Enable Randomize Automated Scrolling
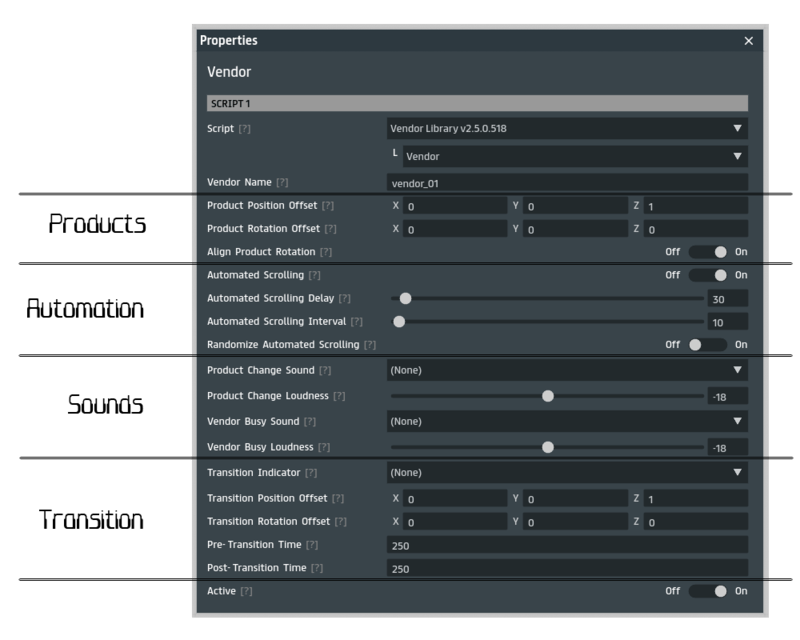Image resolution: width=800 pixels, height=640 pixels. 707,344
